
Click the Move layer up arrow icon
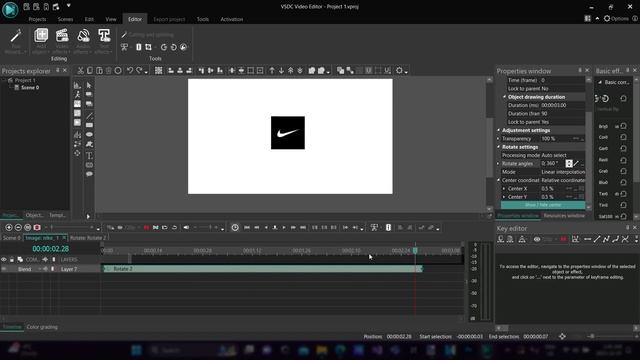point(272,71)
